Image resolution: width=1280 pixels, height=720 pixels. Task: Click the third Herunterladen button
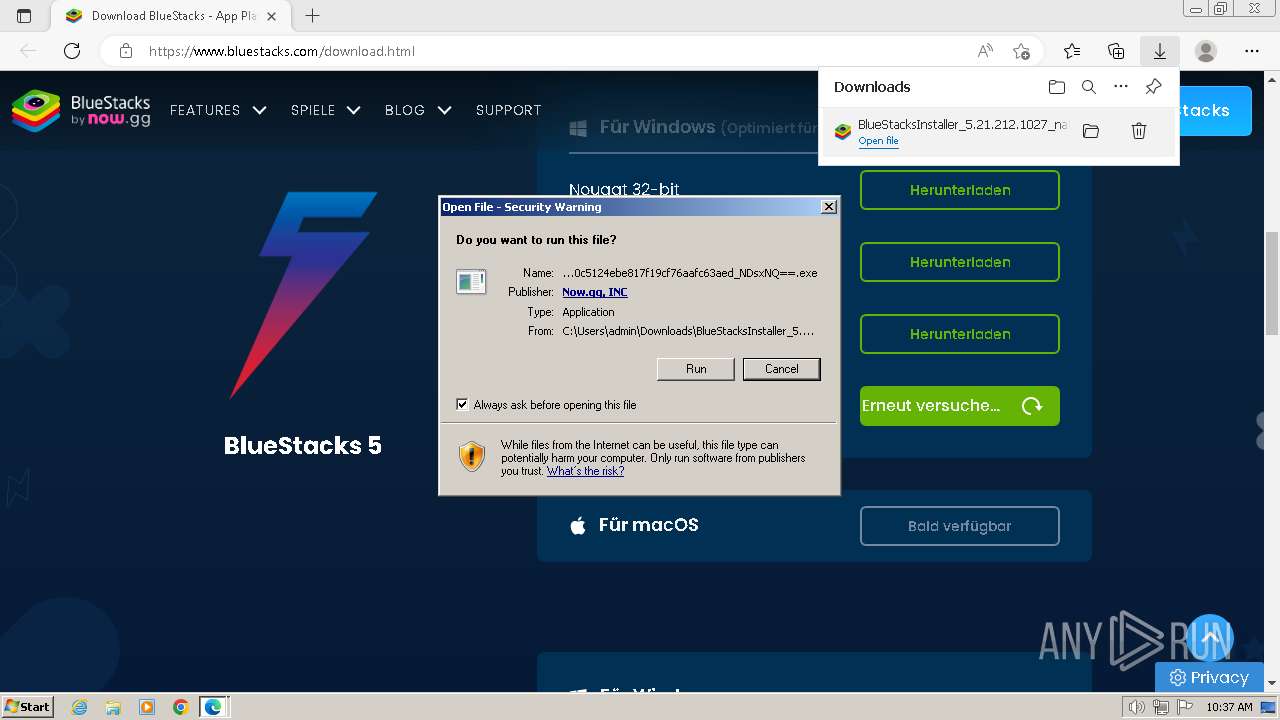pos(960,334)
